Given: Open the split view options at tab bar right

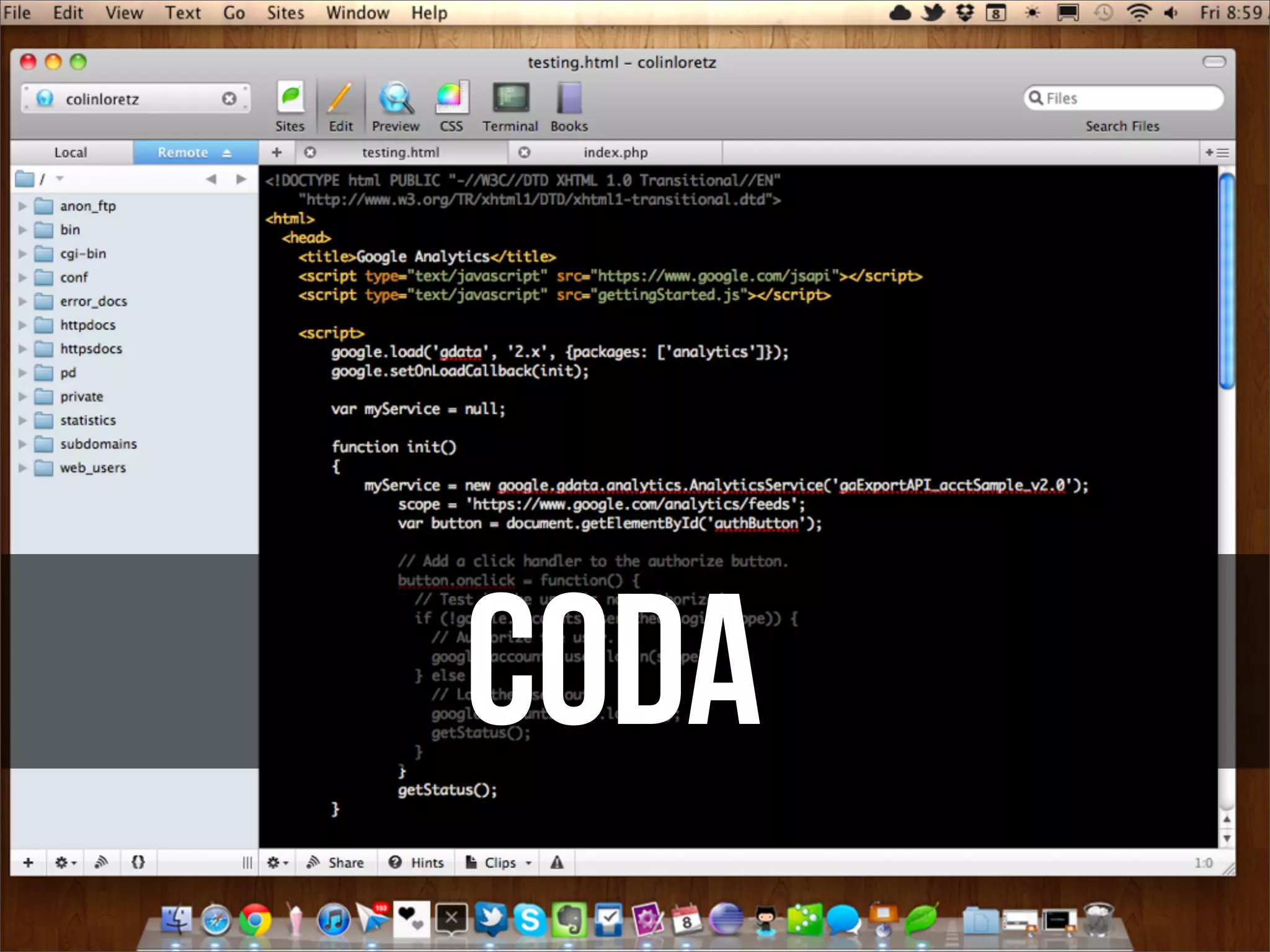Looking at the screenshot, I should pos(1217,152).
